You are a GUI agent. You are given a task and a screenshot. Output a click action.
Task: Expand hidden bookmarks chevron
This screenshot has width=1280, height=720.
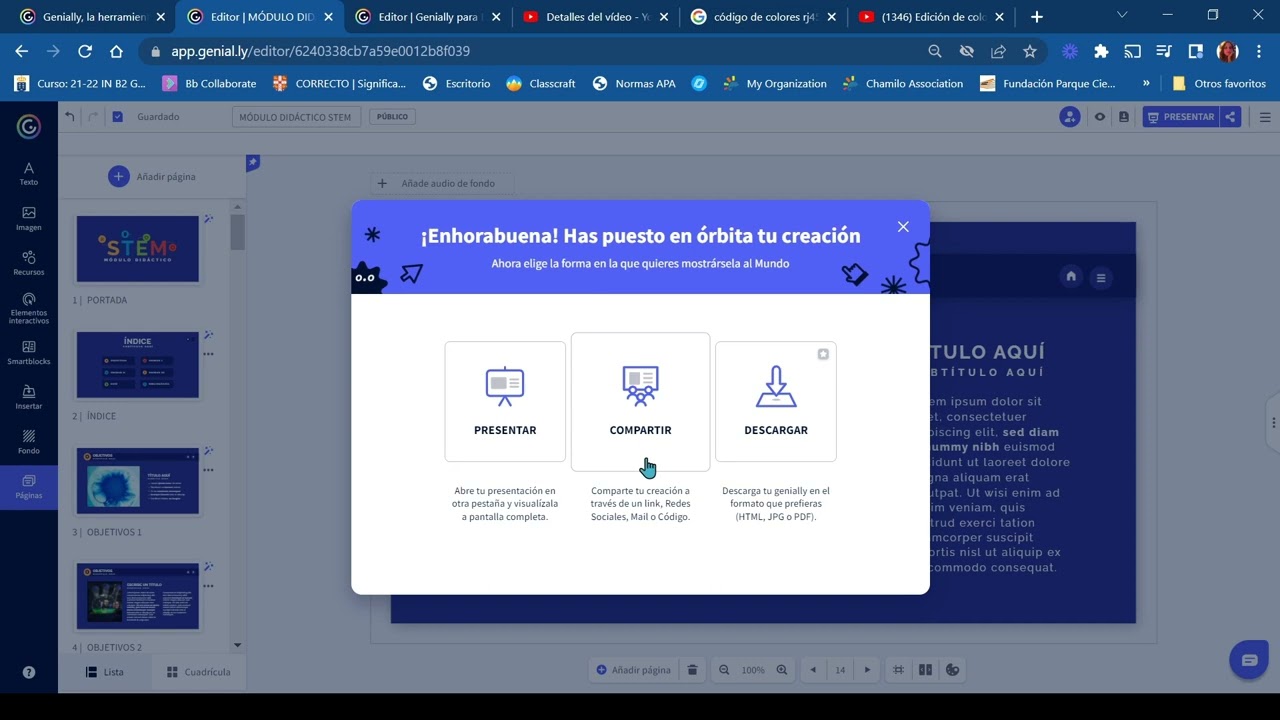[1146, 84]
